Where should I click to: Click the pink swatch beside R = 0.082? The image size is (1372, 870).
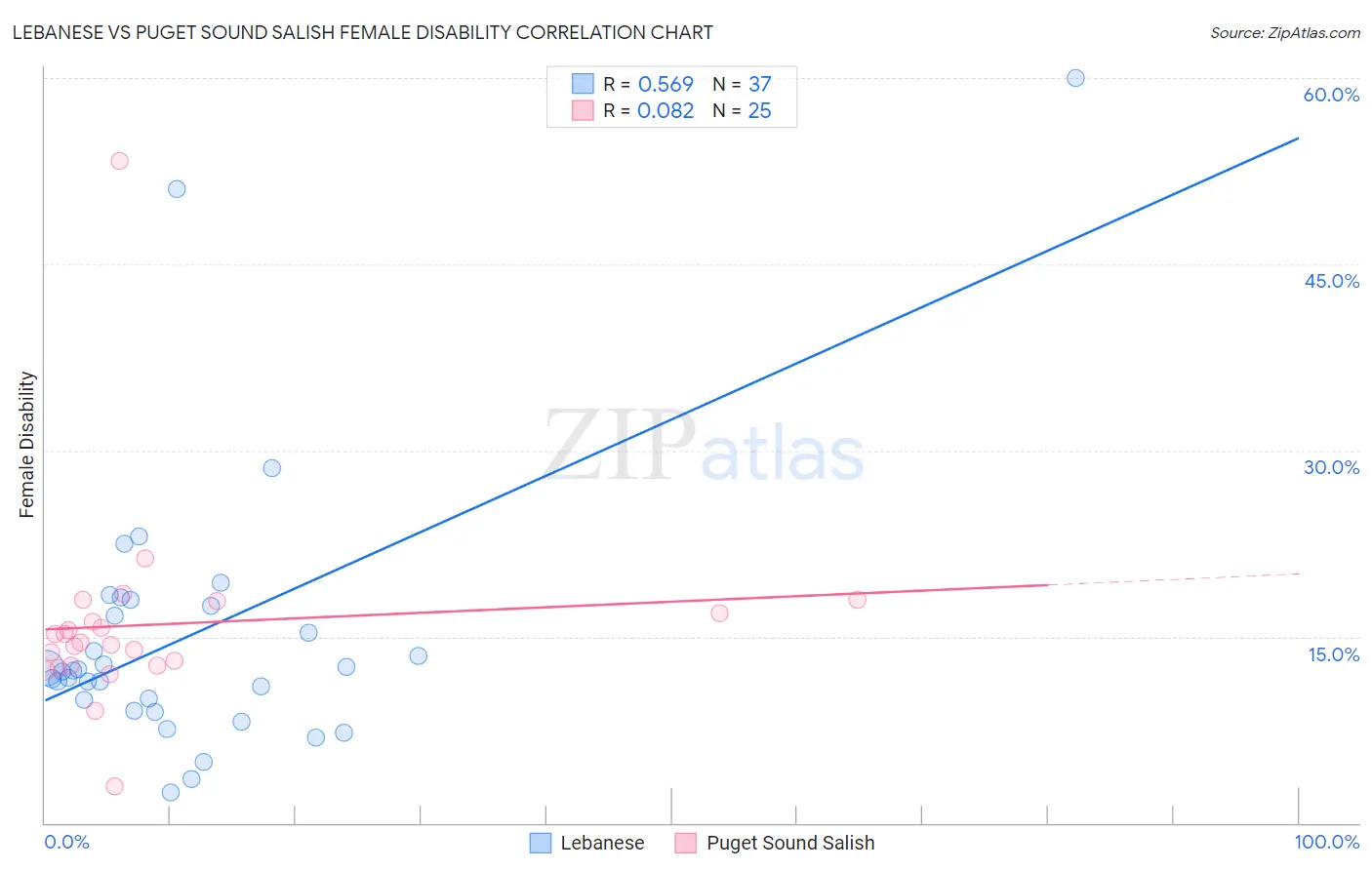(x=583, y=110)
